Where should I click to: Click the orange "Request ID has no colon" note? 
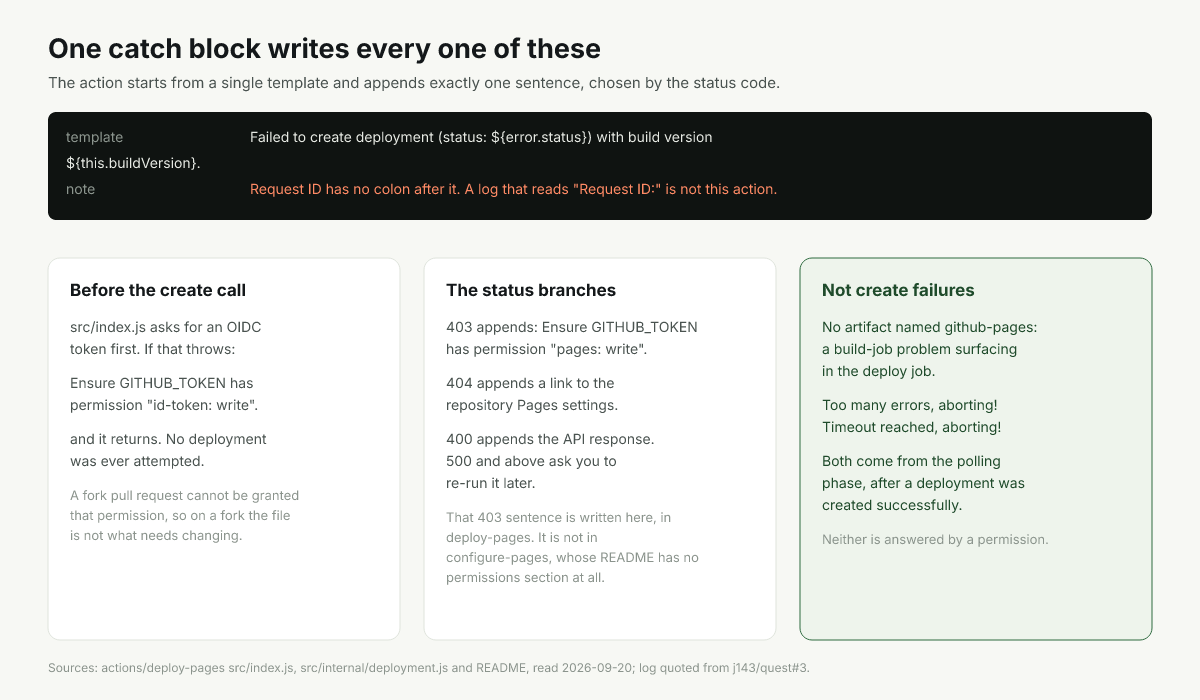click(x=513, y=189)
